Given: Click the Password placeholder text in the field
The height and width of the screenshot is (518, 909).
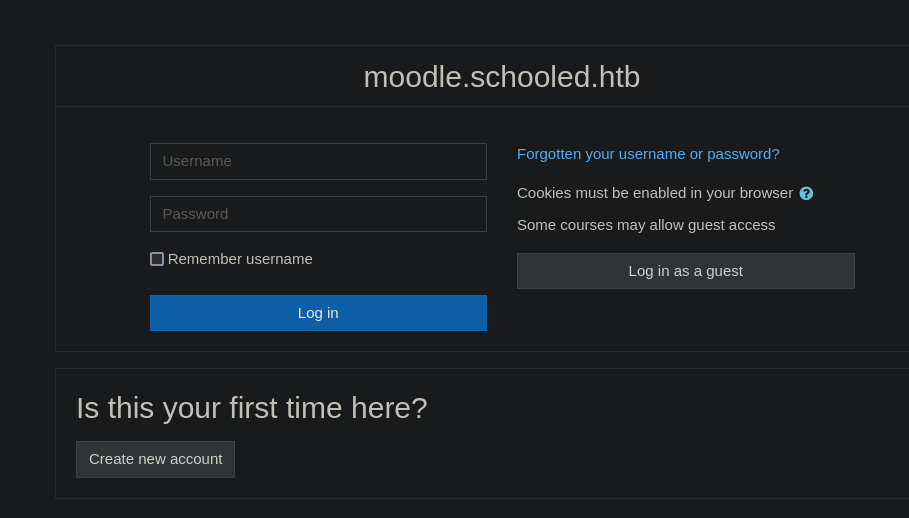Looking at the screenshot, I should (195, 214).
